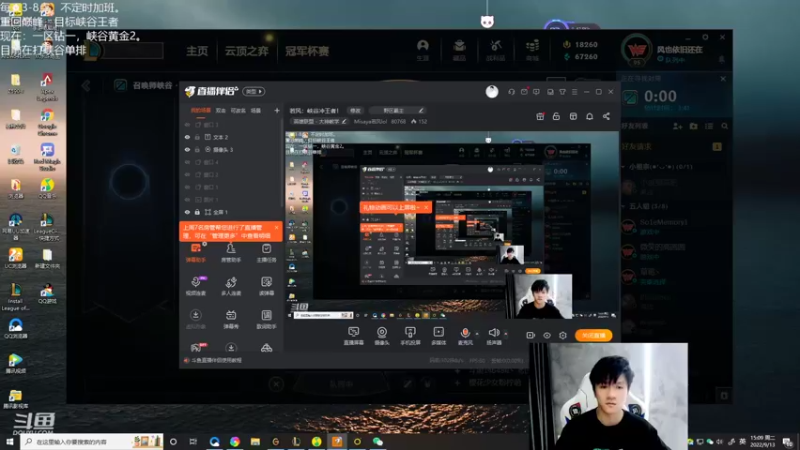Toggle visibility of 全屏 1 source
The image size is (800, 450).
tap(187, 212)
